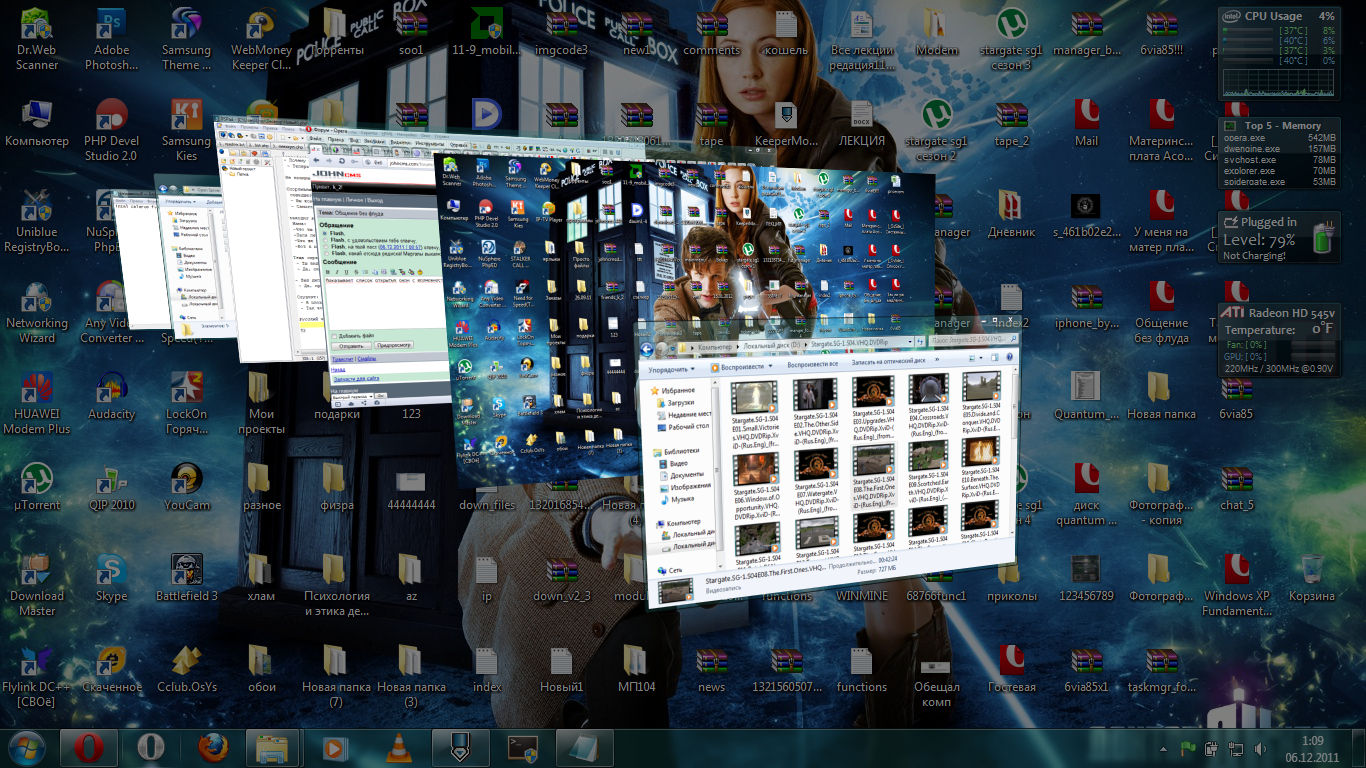
Task: Click 'Записать на оптический диск' toolbar item
Action: [889, 360]
